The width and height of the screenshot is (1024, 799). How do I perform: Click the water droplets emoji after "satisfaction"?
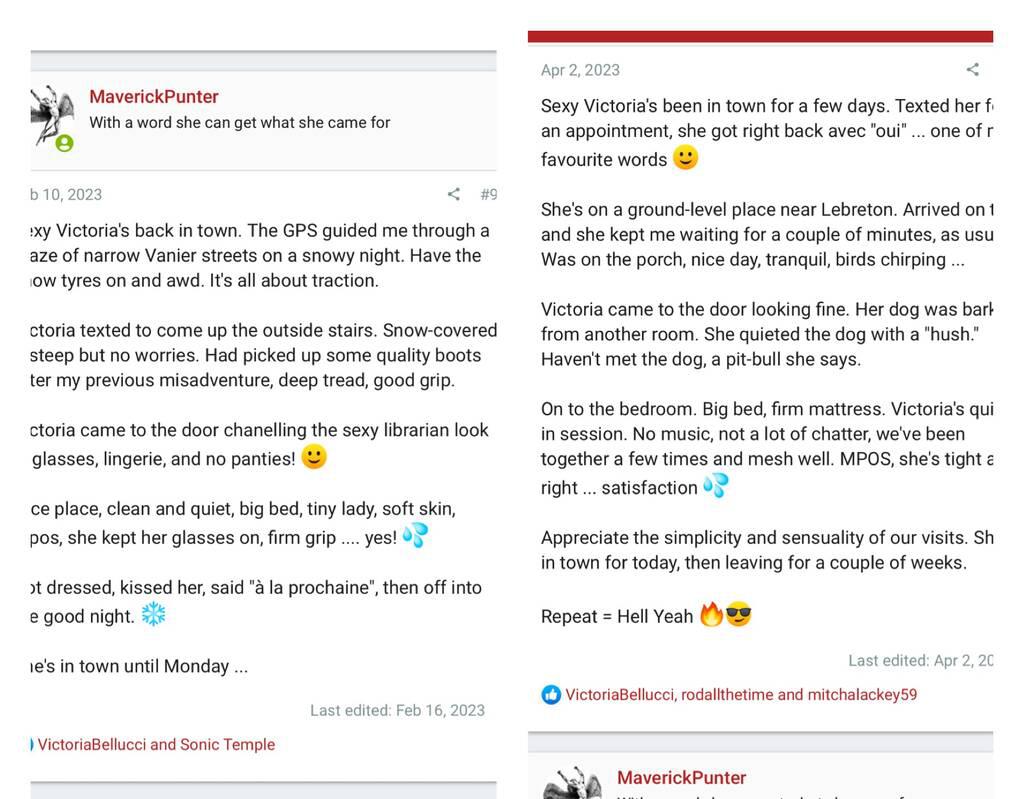pos(716,486)
